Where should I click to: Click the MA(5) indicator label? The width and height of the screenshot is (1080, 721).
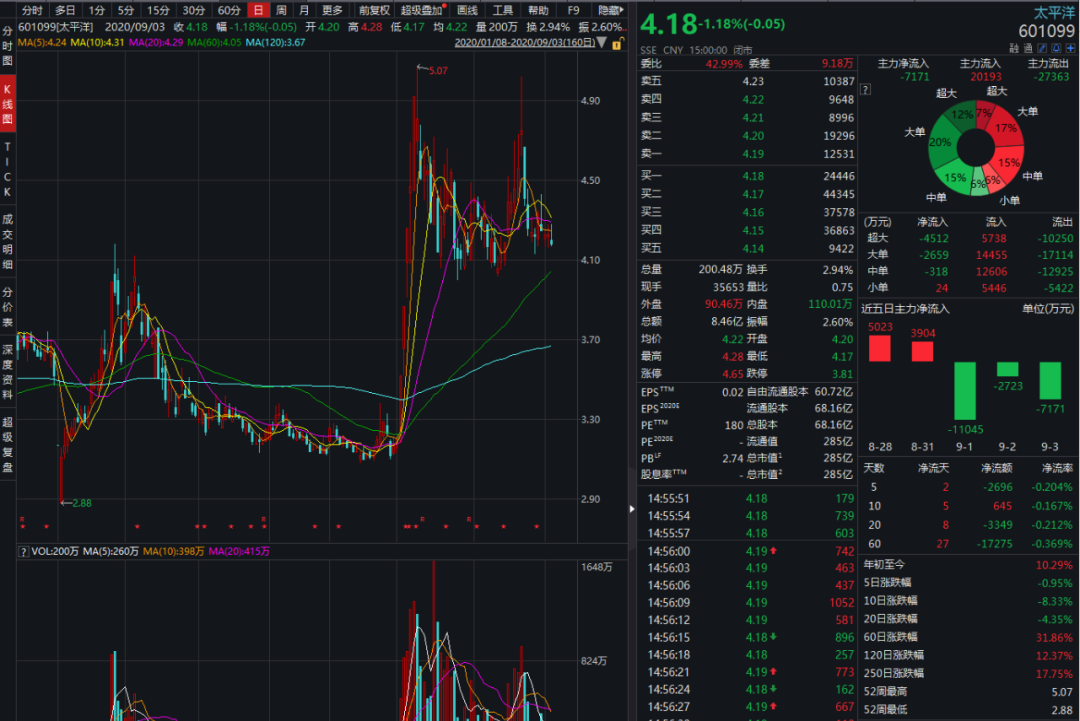click(x=42, y=43)
